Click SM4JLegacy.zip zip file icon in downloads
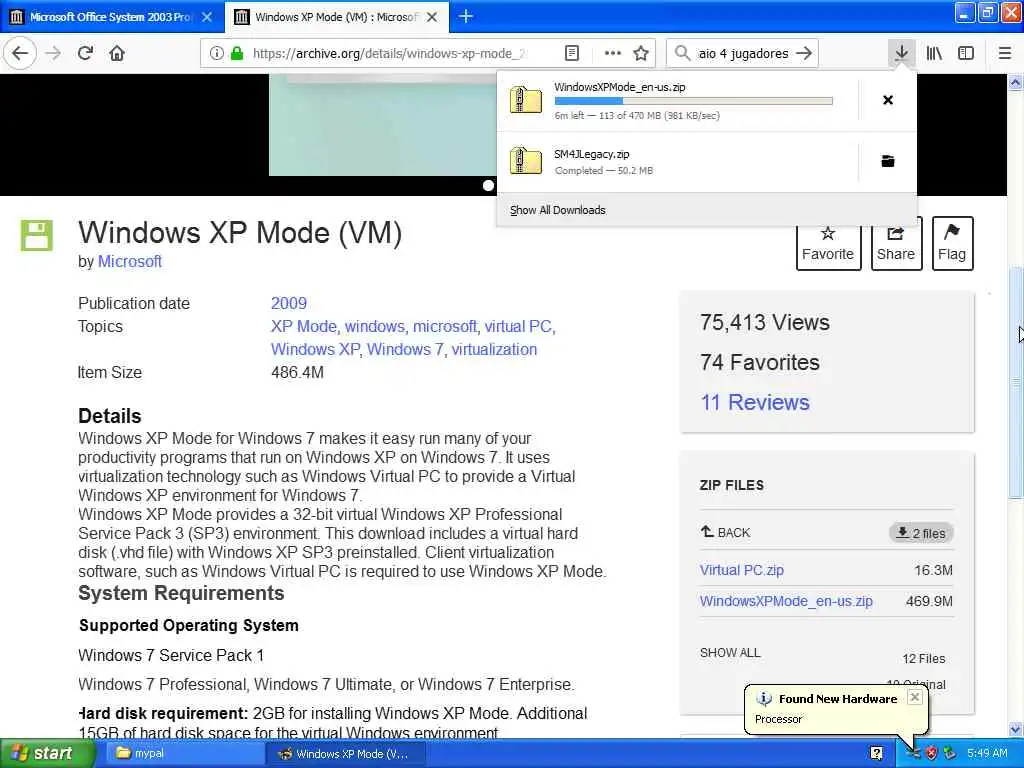Screen dimensions: 1024x768 526,161
